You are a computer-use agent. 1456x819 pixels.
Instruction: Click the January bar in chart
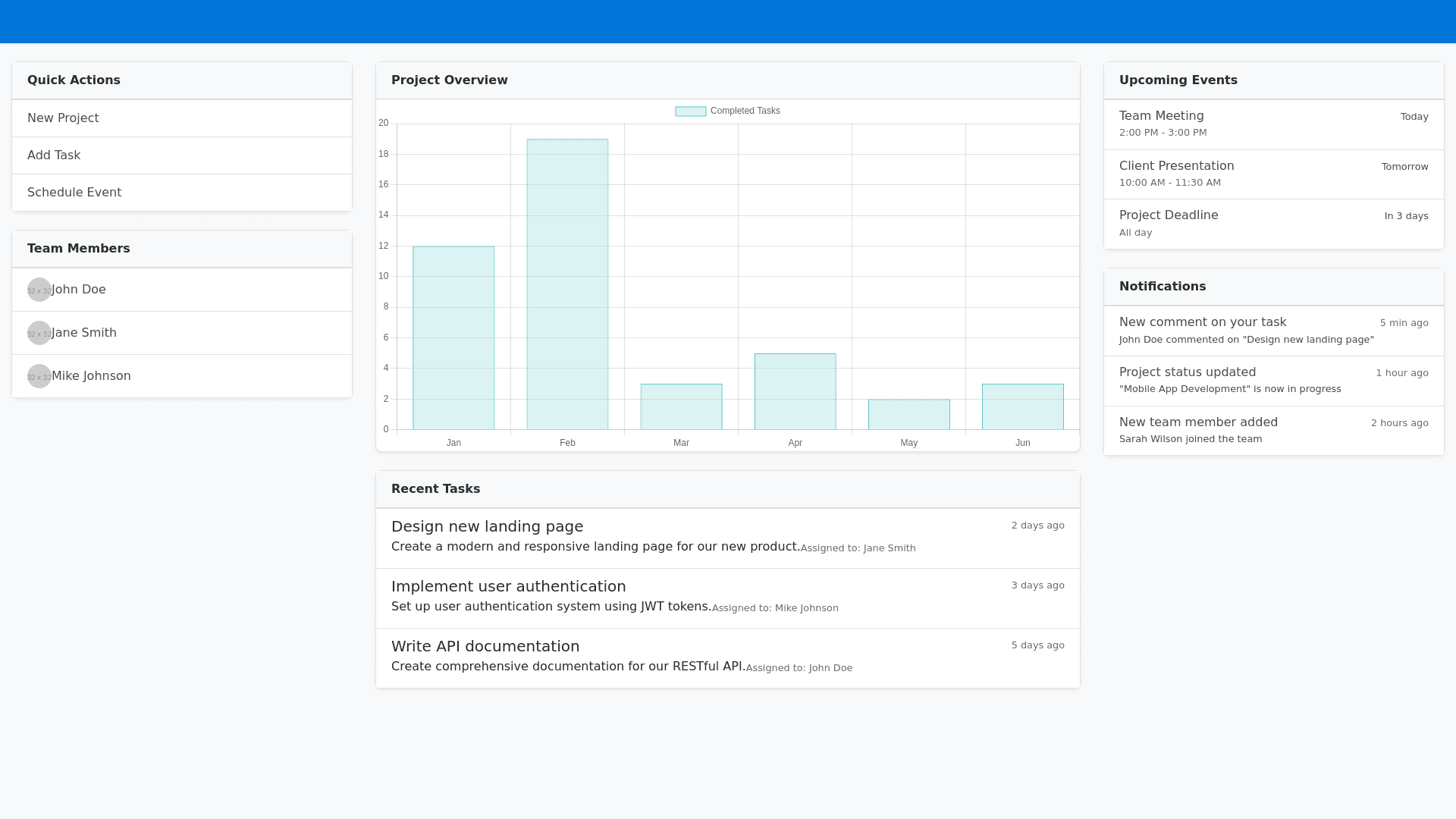(x=453, y=337)
